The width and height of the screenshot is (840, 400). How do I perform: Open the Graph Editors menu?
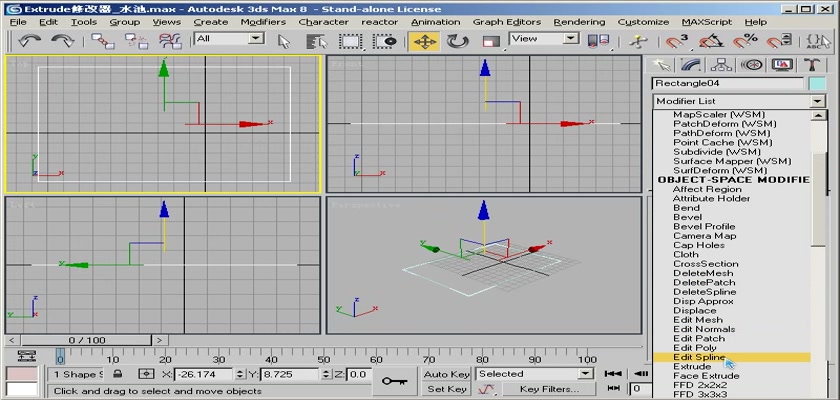[x=507, y=22]
